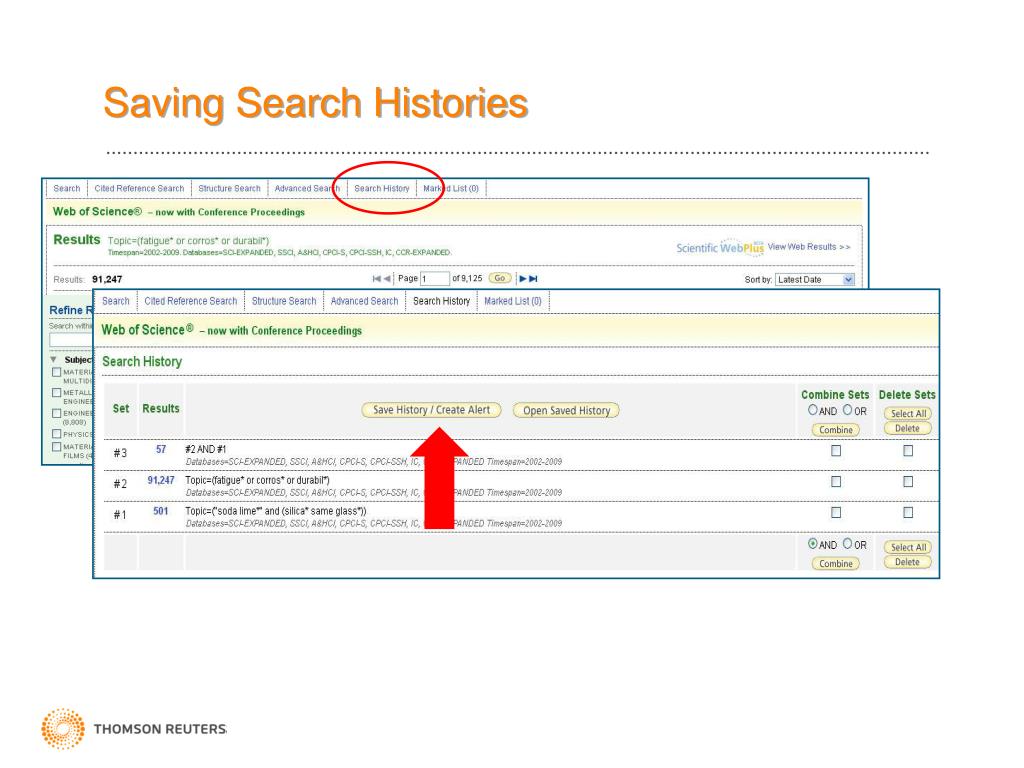
Task: Click the Page number input field
Action: 435,279
